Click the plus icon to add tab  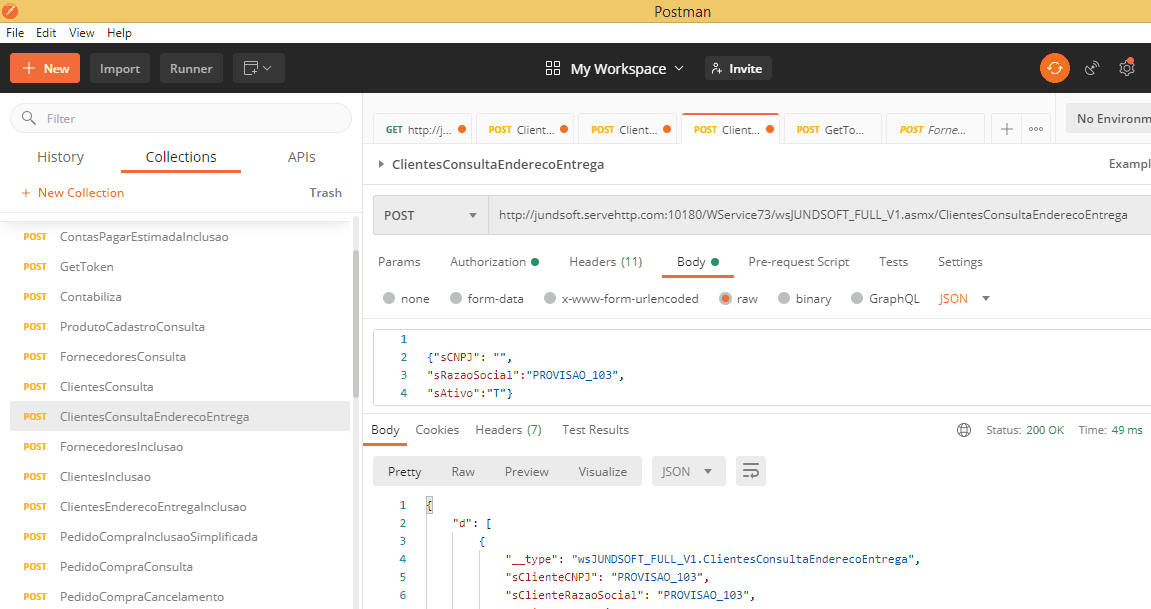point(1007,129)
